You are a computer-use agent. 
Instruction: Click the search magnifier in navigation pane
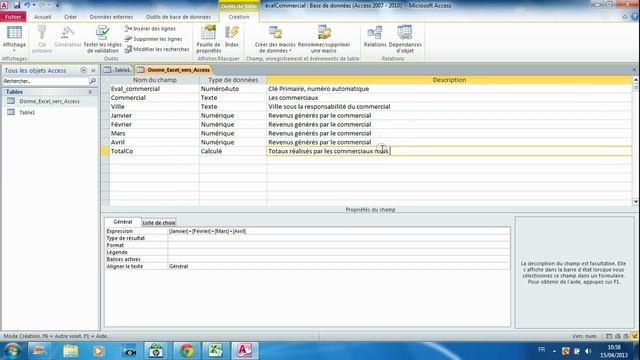pyautogui.click(x=93, y=81)
